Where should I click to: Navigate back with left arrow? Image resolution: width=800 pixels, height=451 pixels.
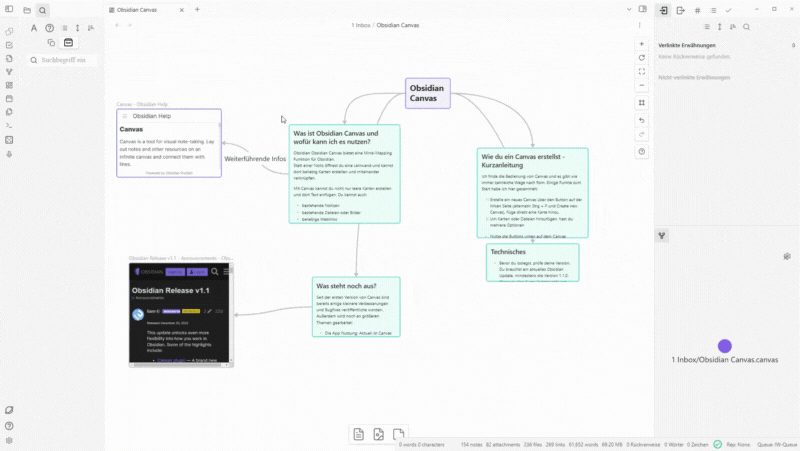[118, 25]
